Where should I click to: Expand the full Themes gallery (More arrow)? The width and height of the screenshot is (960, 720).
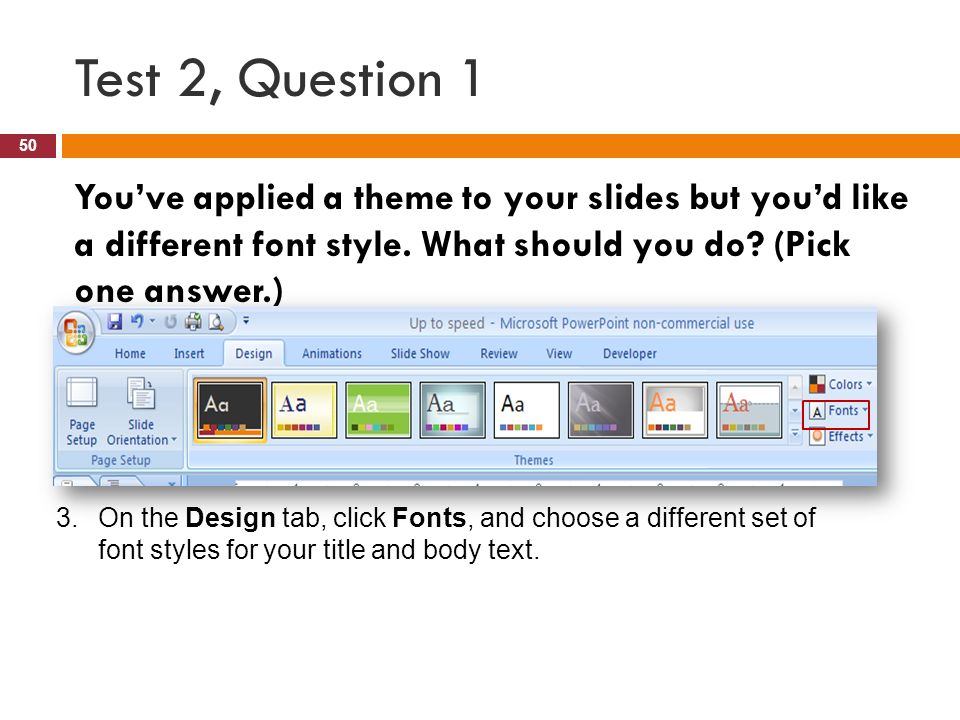coord(795,434)
